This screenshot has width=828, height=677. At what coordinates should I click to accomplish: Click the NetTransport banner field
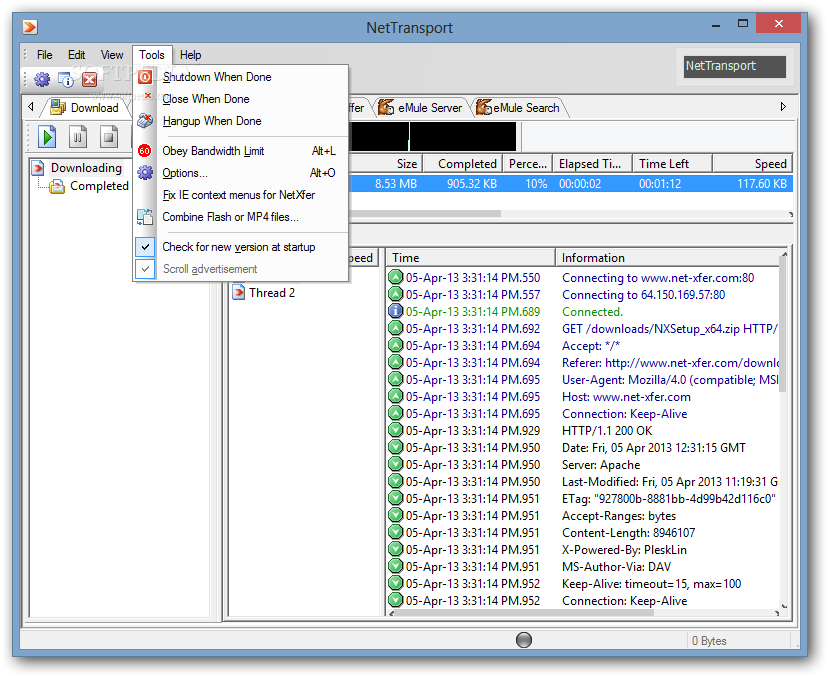pyautogui.click(x=735, y=67)
